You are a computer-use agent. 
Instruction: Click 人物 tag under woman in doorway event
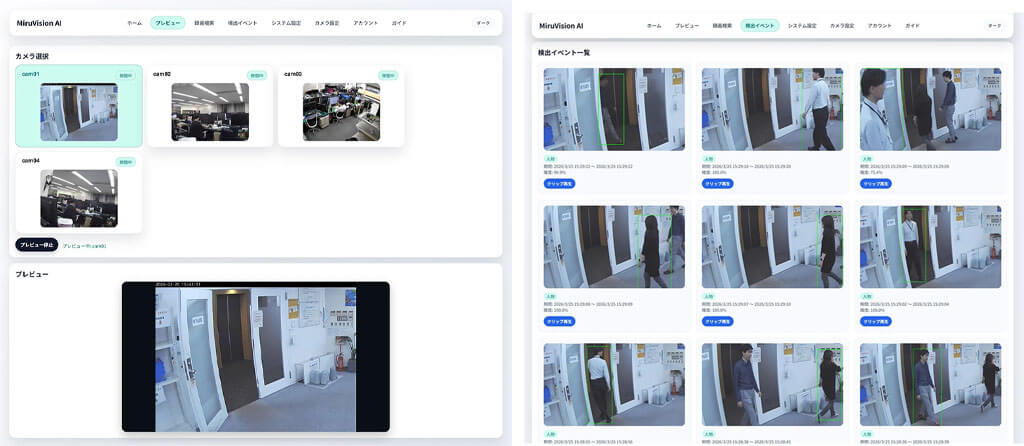(867, 296)
